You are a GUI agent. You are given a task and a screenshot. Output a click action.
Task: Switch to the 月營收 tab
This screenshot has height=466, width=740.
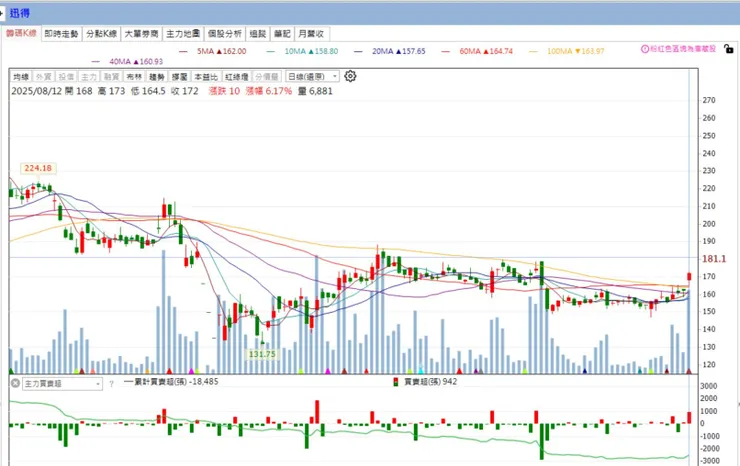pyautogui.click(x=311, y=34)
